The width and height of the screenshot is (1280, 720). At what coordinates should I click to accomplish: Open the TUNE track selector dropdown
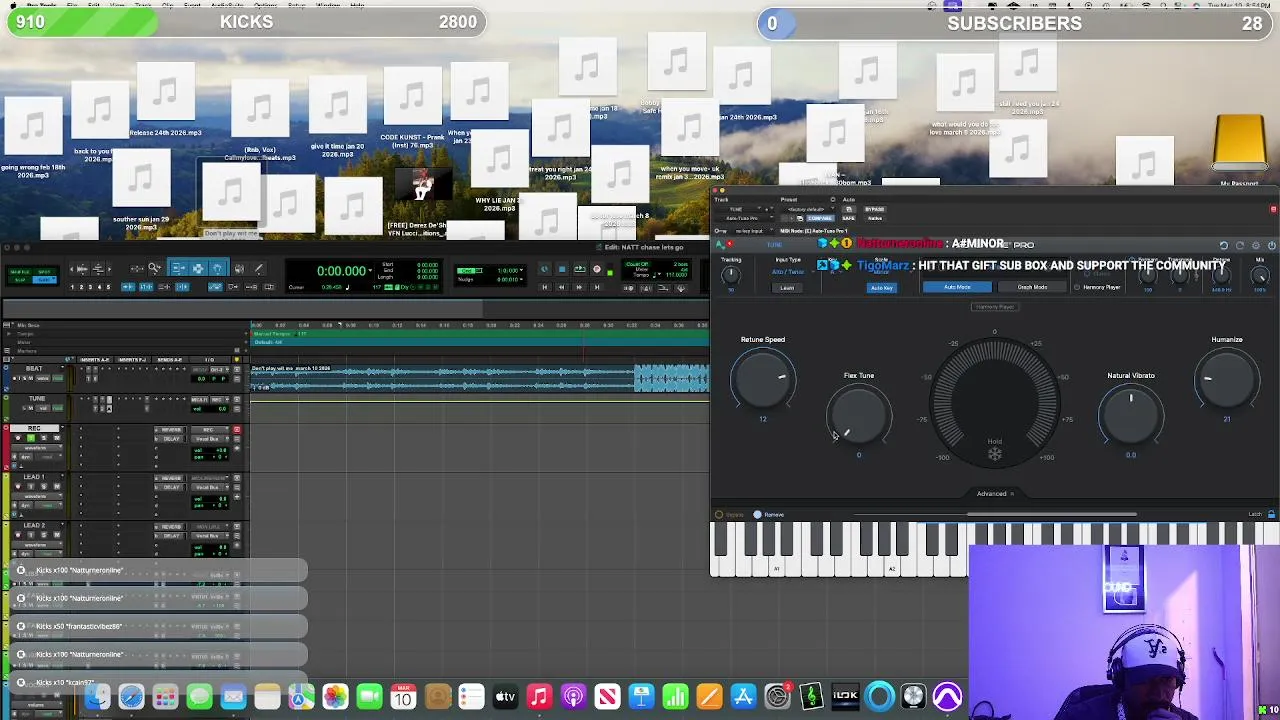[x=736, y=209]
